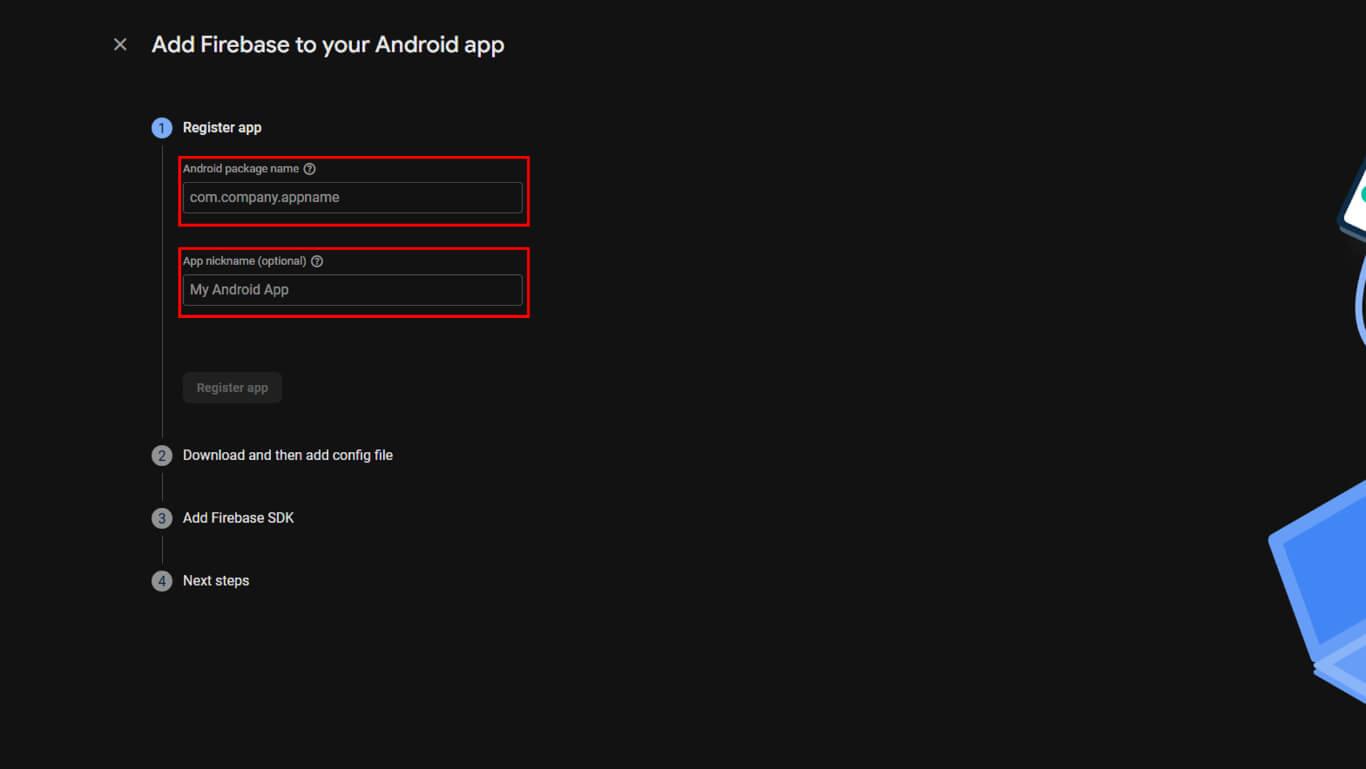Screen dimensions: 1366x769
Task: Click the Android package name help icon
Action: tap(310, 169)
